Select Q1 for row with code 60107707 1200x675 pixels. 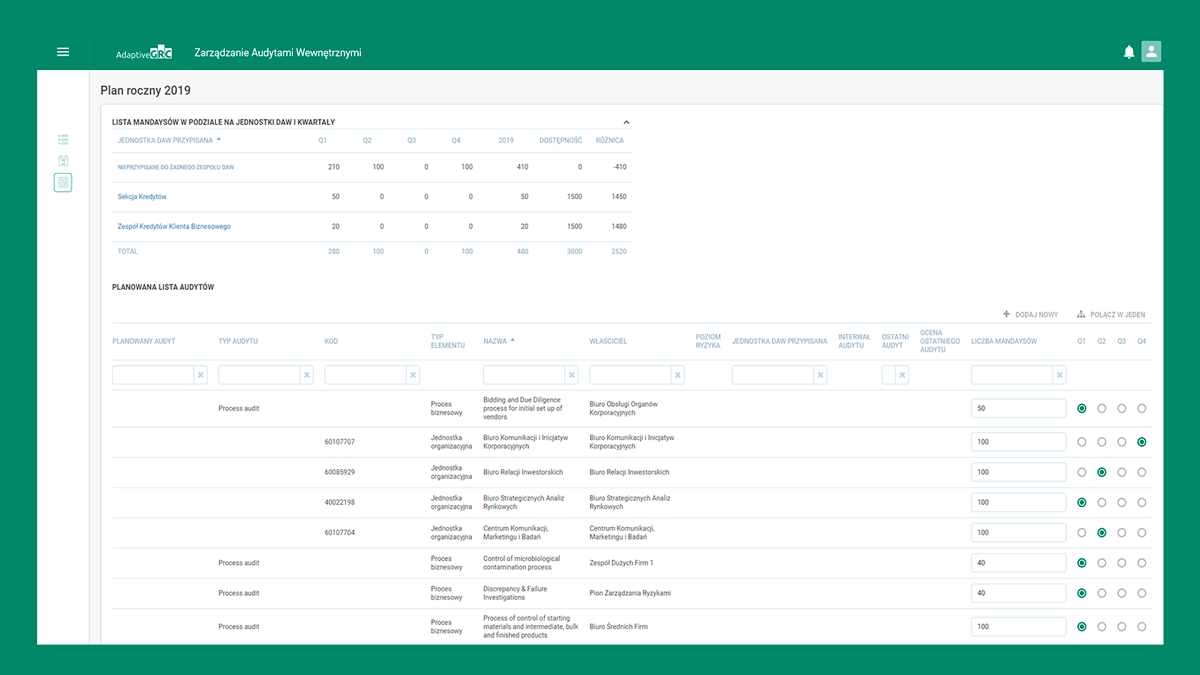pyautogui.click(x=1082, y=442)
